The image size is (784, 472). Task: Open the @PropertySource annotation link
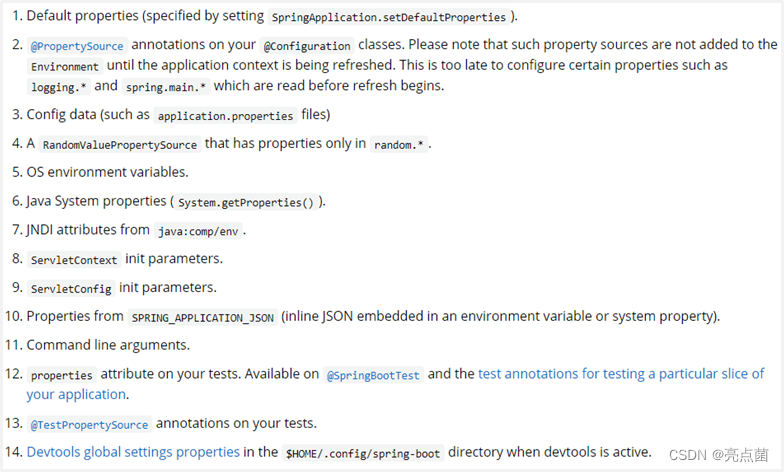tap(77, 46)
